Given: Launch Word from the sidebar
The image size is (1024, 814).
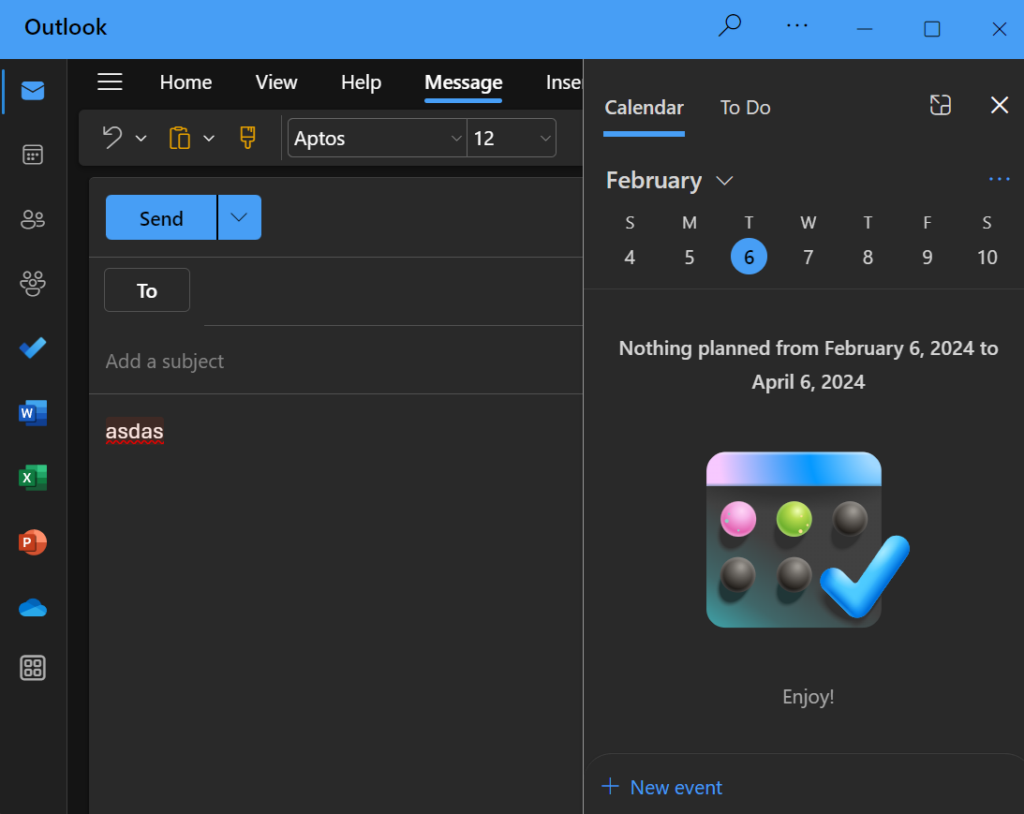Looking at the screenshot, I should point(32,413).
